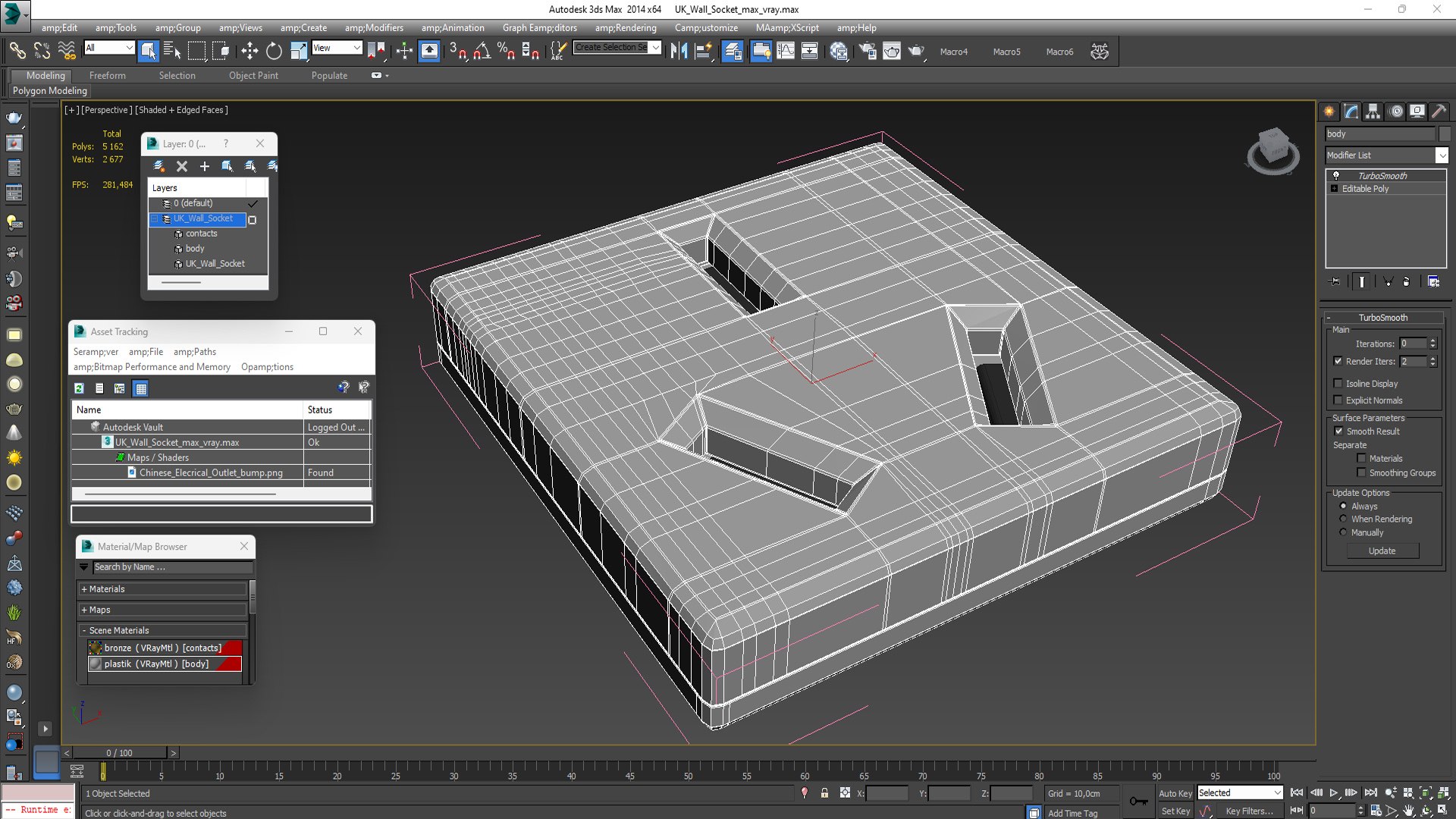Switch to the Freeform ribbon tab
Viewport: 1456px width, 819px height.
[107, 75]
